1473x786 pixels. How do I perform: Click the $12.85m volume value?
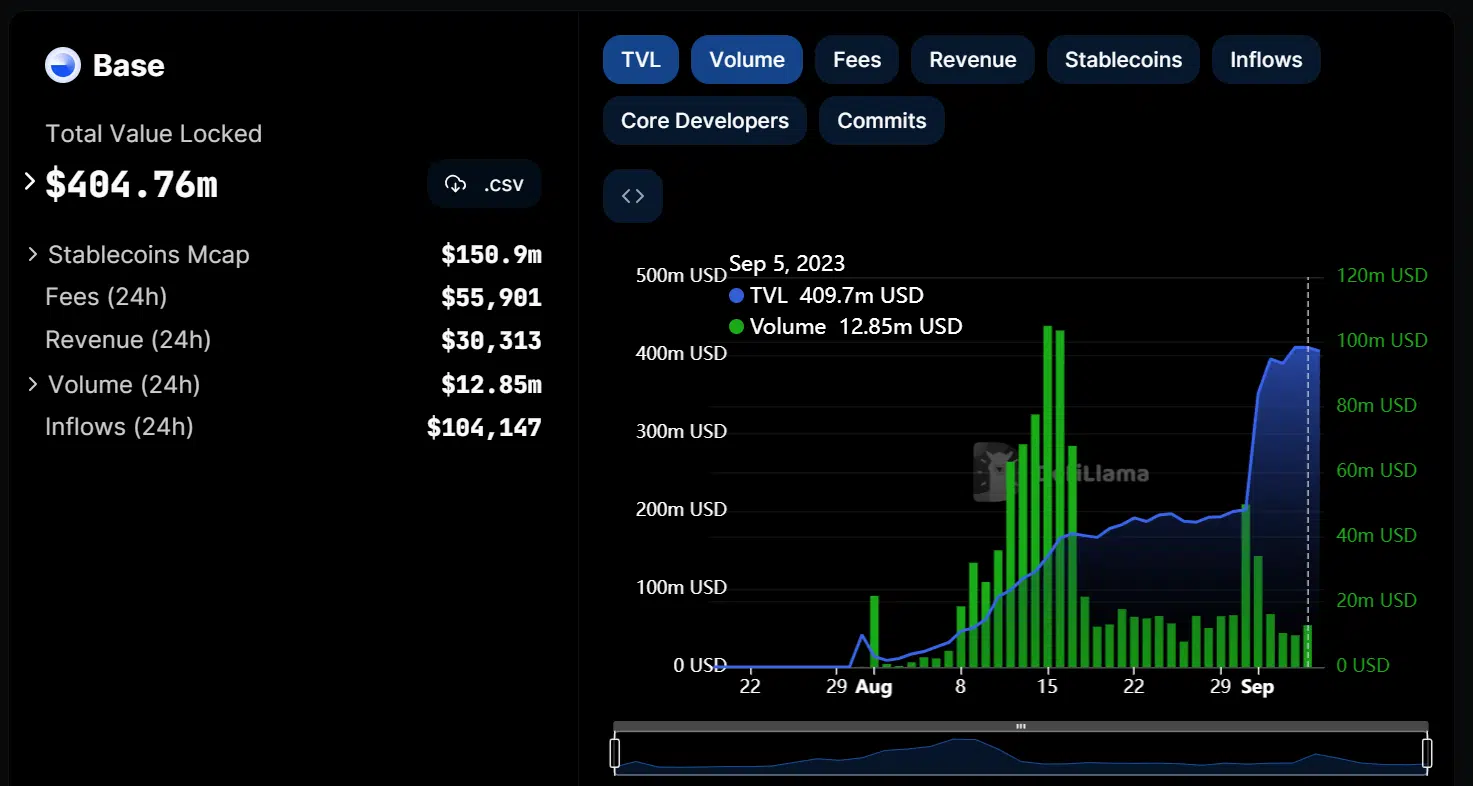point(491,385)
